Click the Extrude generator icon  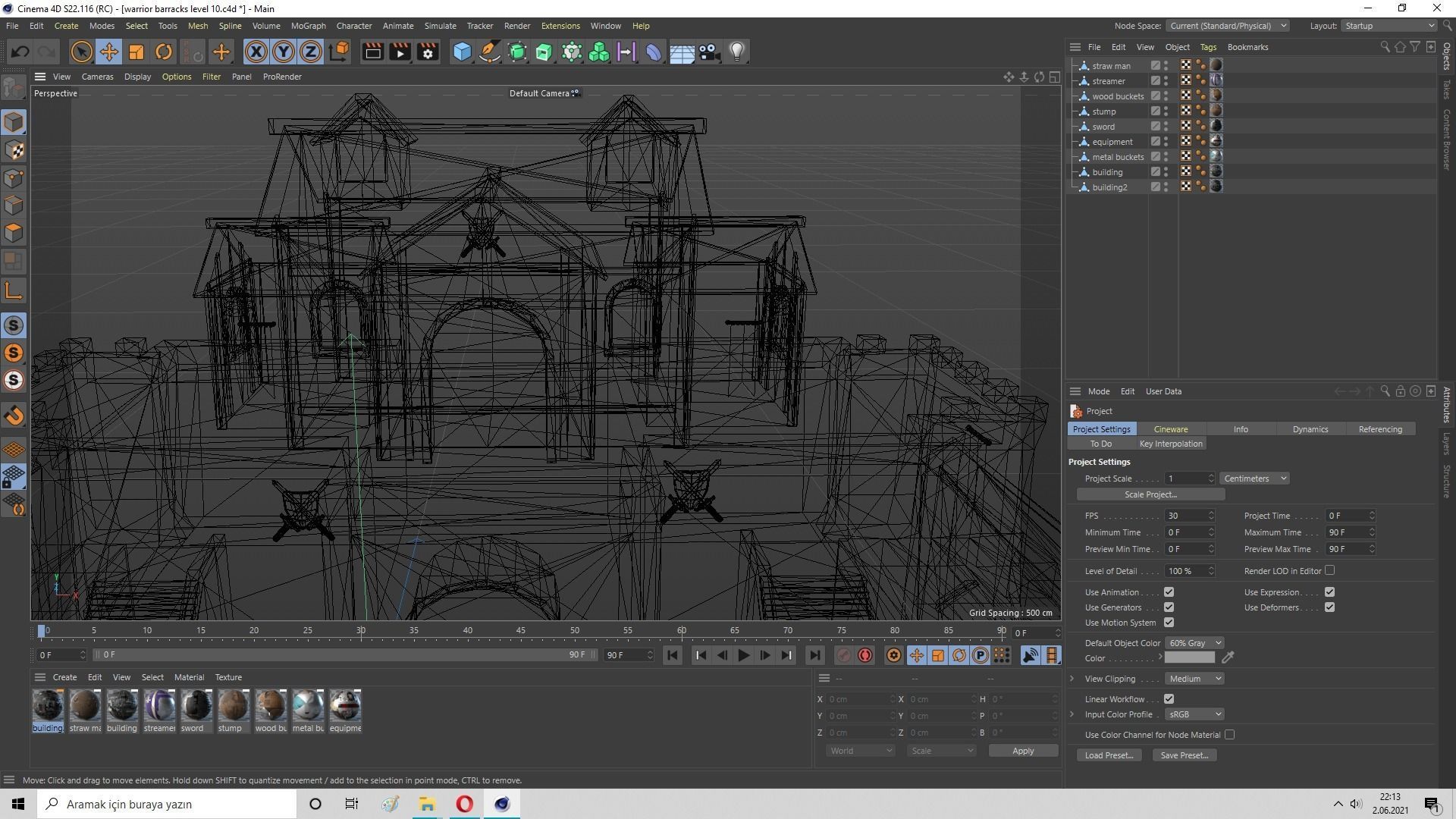tap(544, 52)
